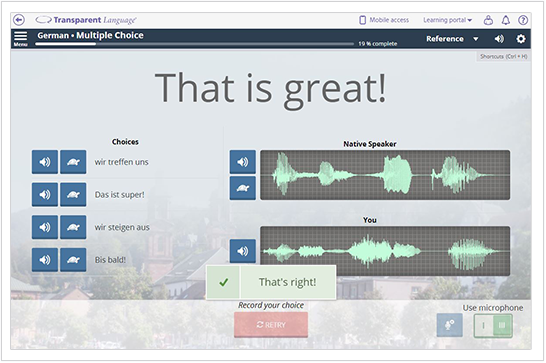Image resolution: width=546 pixels, height=363 pixels.
Task: Toggle the header volume speaker icon
Action: 499,39
